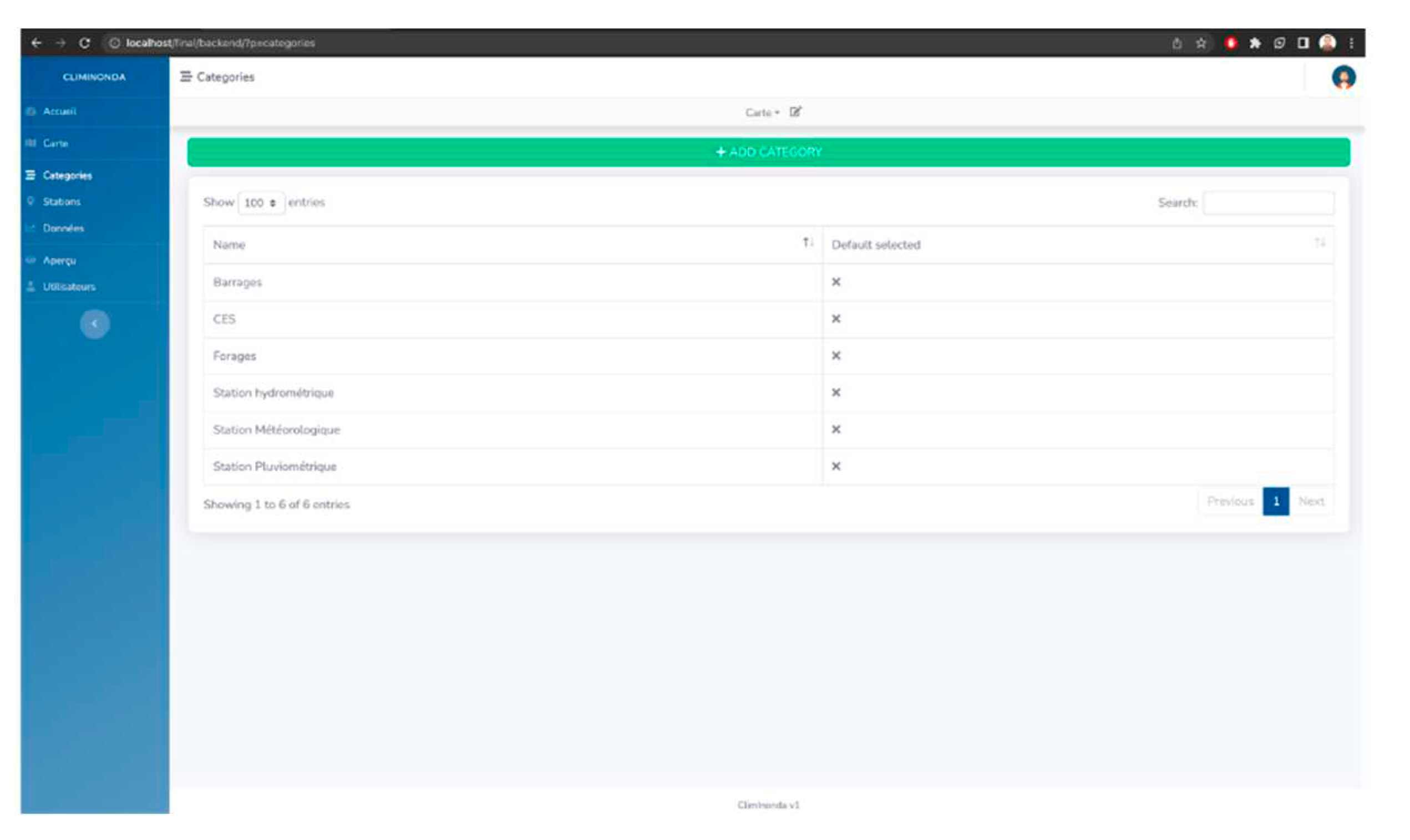Viewport: 1410px width, 840px height.
Task: Click the Showing 1 to 6 of 6 entries text
Action: (276, 505)
